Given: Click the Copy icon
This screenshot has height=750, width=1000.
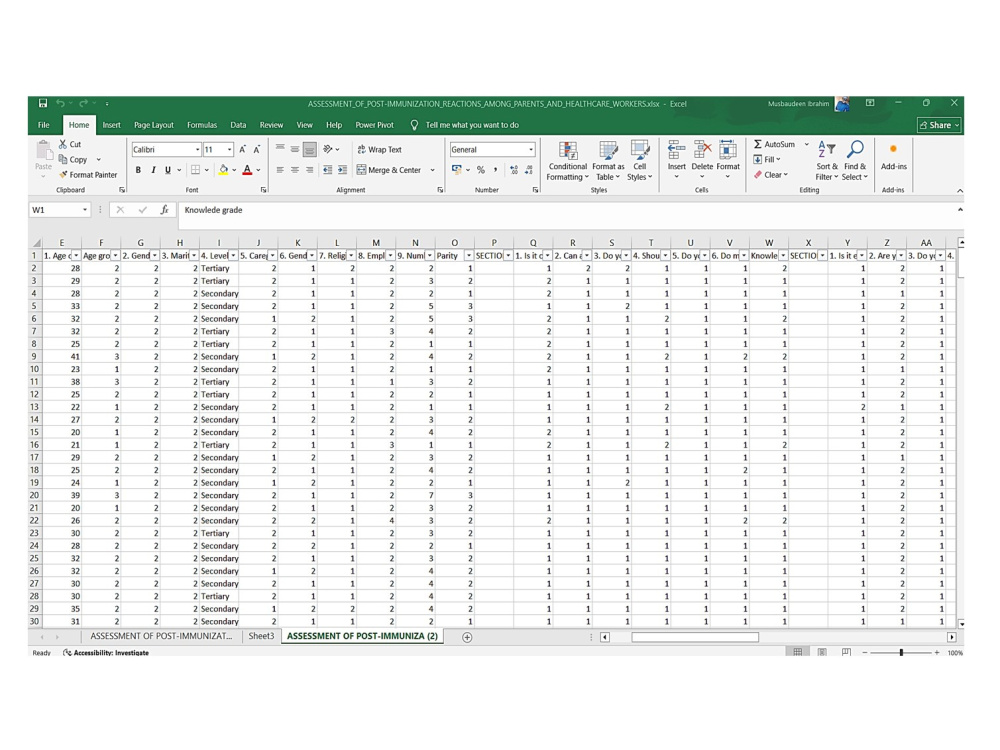Looking at the screenshot, I should click(x=63, y=159).
